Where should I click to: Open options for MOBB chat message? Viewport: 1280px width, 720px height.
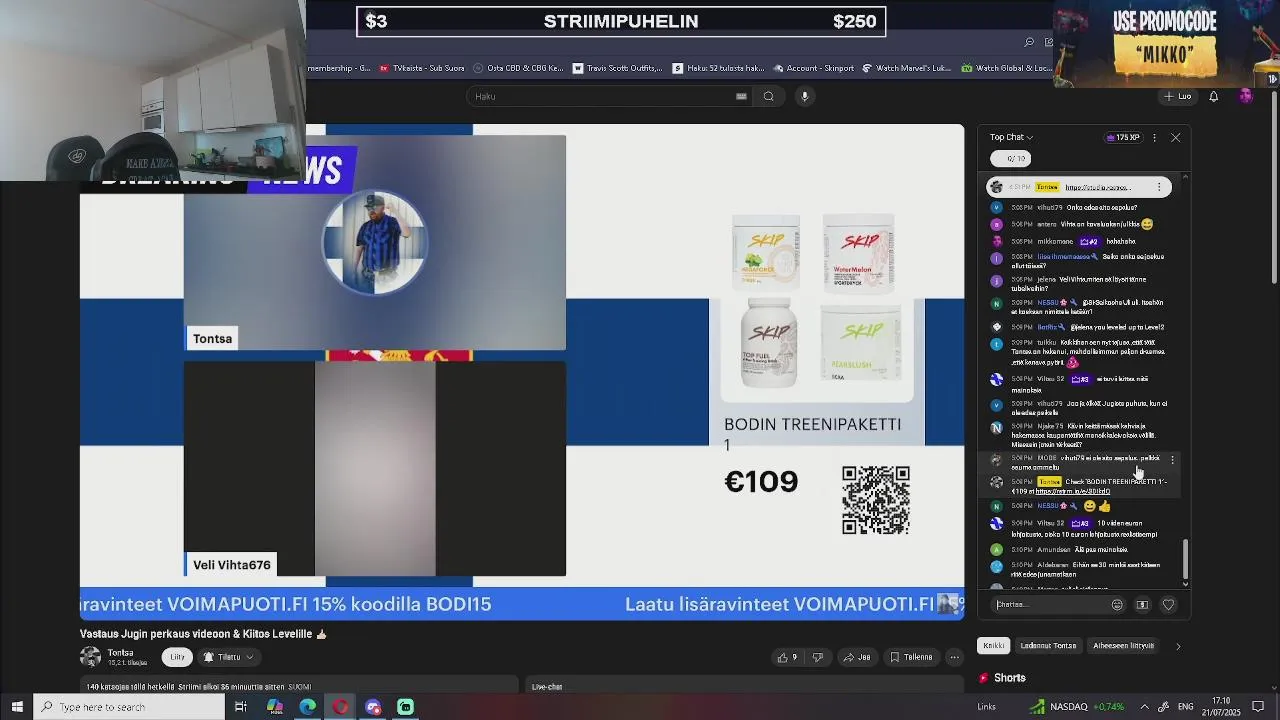click(1172, 460)
